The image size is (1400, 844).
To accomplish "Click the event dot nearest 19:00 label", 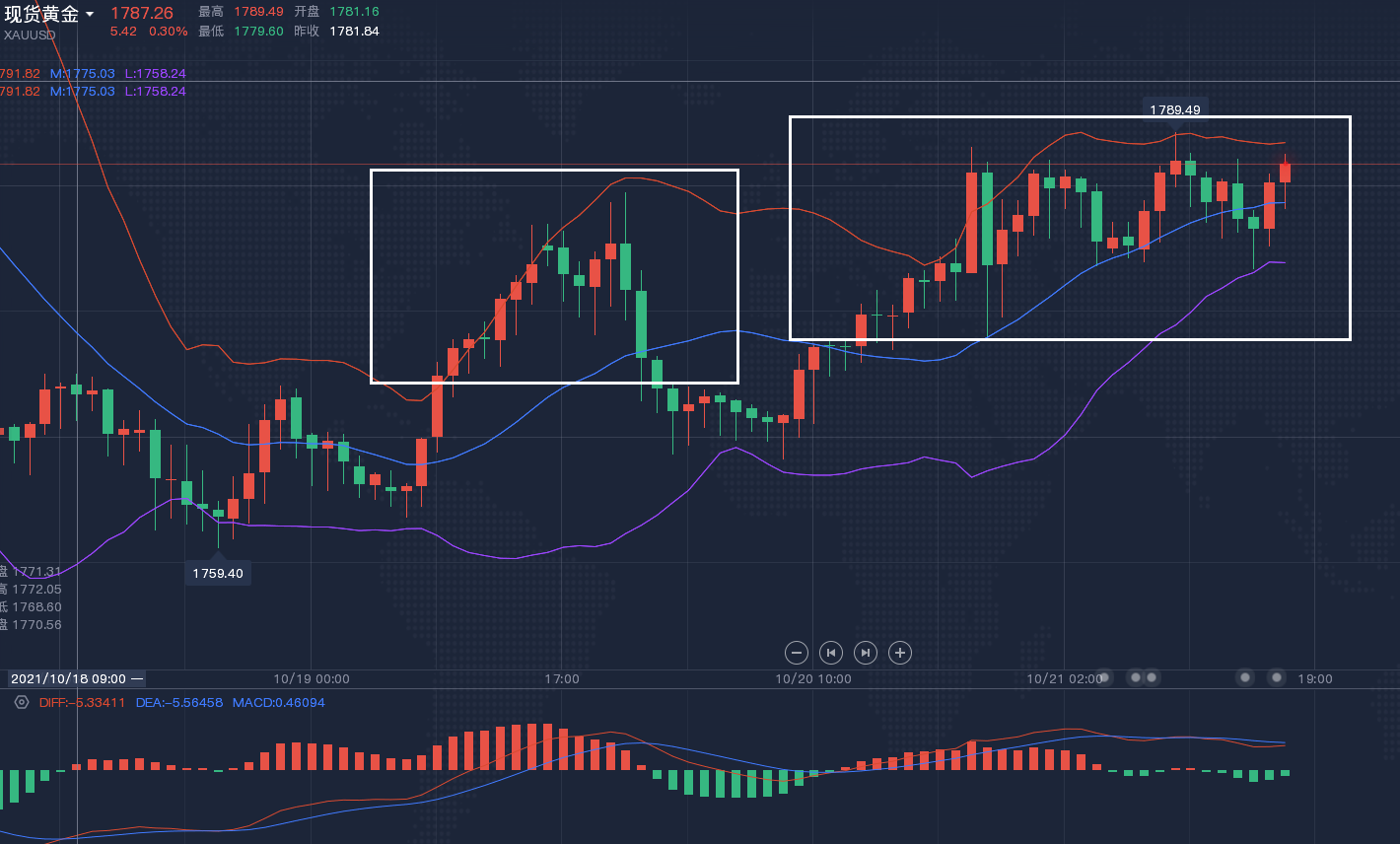I will 1277,677.
